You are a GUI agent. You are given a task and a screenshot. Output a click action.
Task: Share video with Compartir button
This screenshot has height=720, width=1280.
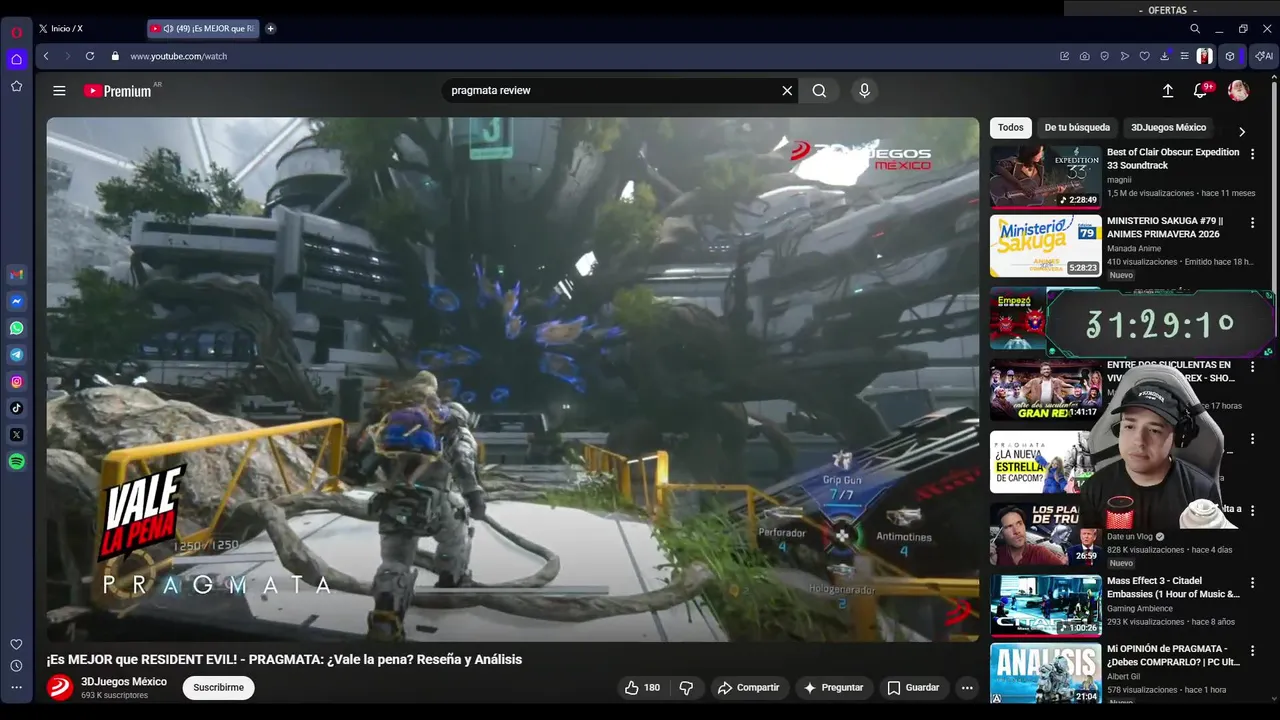748,688
